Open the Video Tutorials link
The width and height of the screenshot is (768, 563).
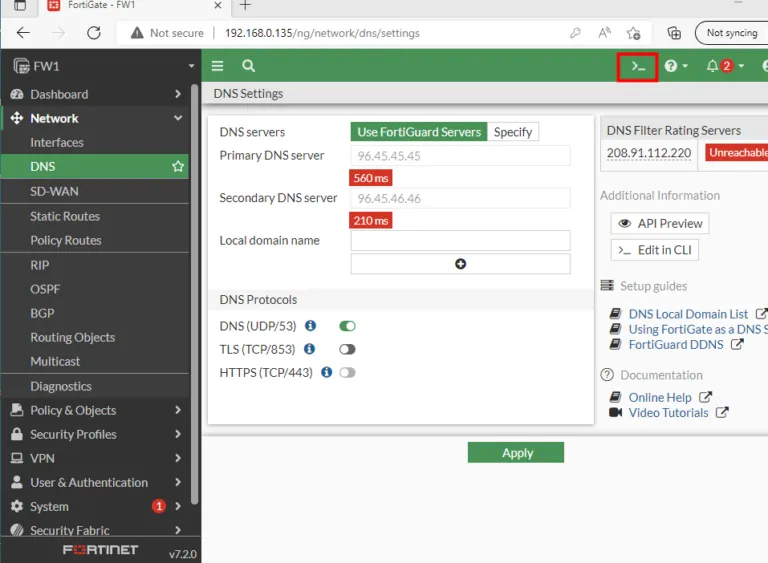click(668, 413)
